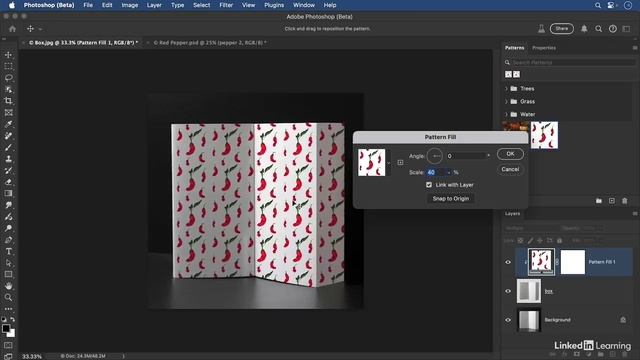This screenshot has height=360, width=640.
Task: Select the Clone Stamp tool
Action: click(x=8, y=159)
